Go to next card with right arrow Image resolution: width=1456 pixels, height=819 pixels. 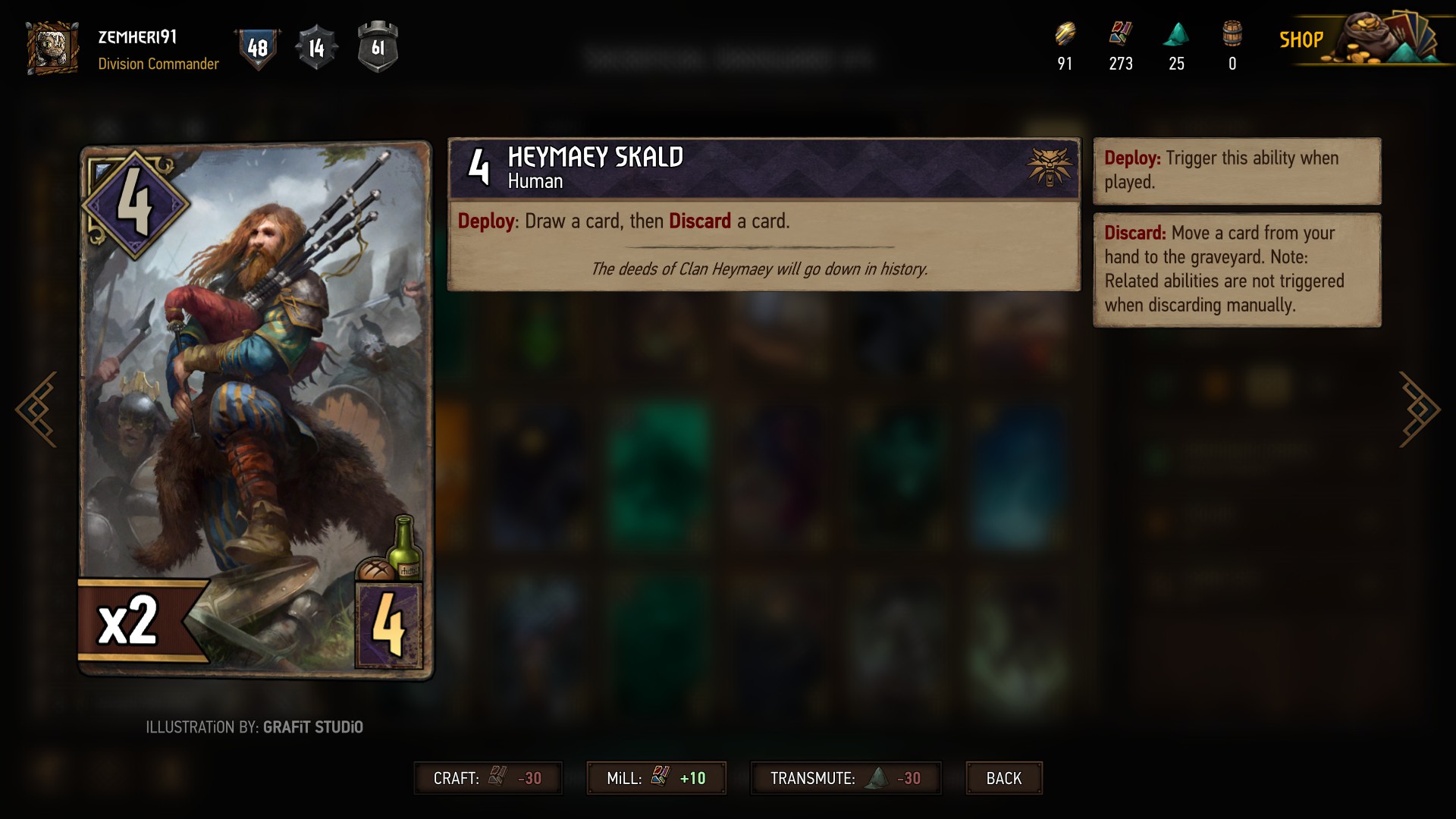tap(1420, 409)
